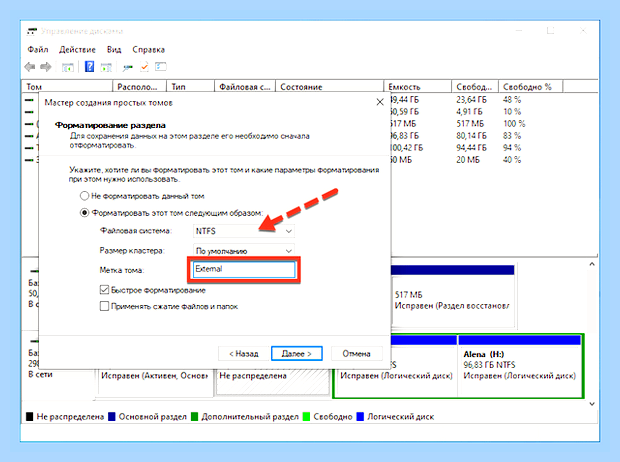Image resolution: width=620 pixels, height=462 pixels.
Task: Click the checkmark properties toolbar icon
Action: (x=144, y=67)
